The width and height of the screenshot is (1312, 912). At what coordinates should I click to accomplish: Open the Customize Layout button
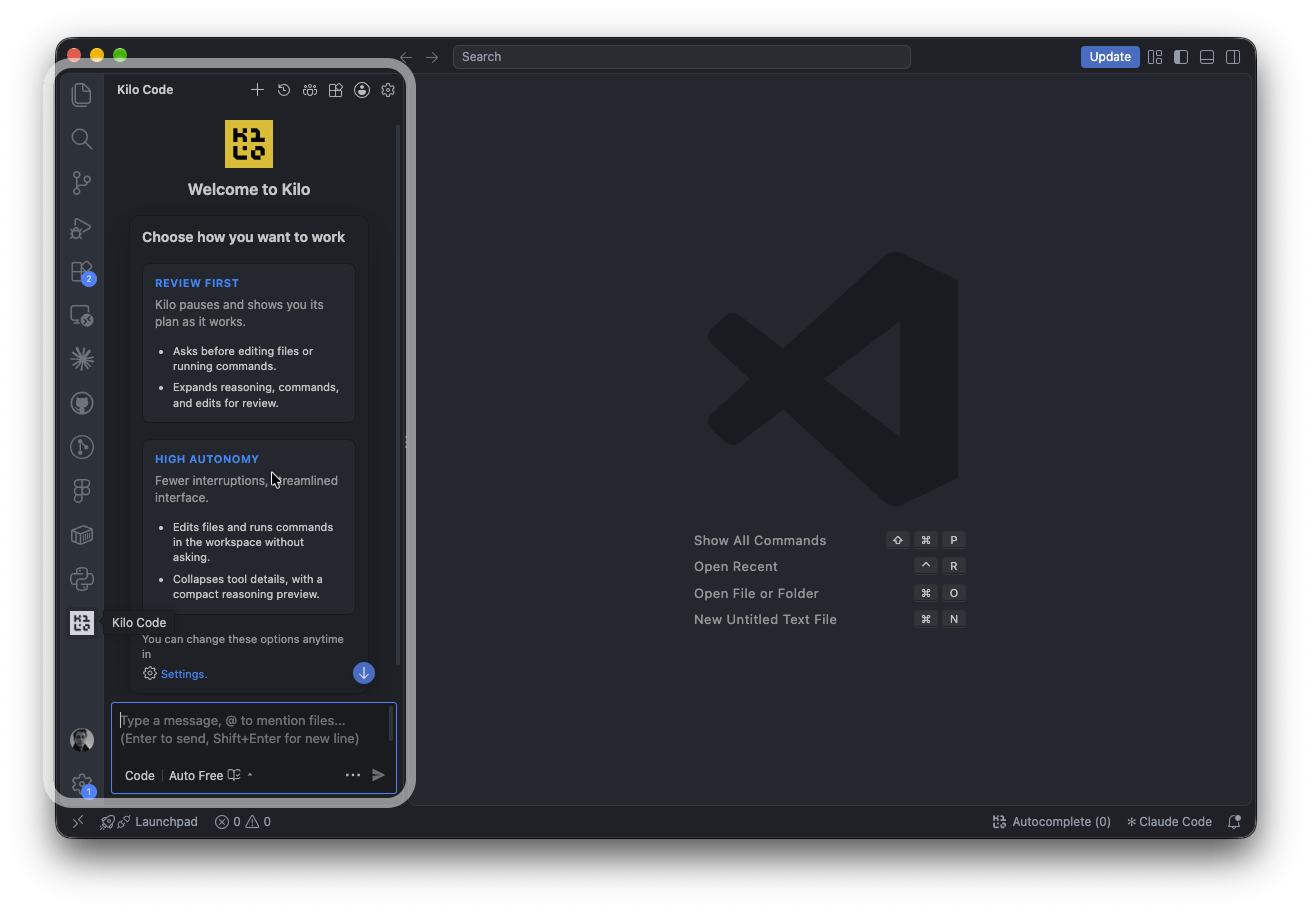pyautogui.click(x=1155, y=57)
